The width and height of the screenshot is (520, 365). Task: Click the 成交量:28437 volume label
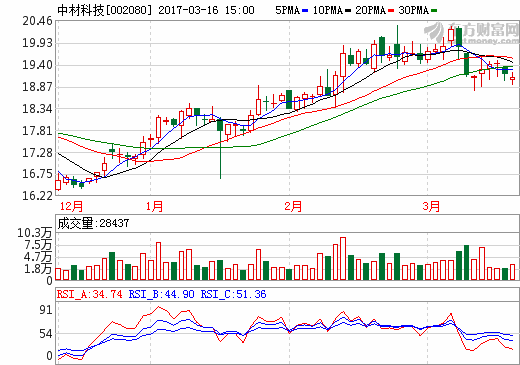coord(93,223)
